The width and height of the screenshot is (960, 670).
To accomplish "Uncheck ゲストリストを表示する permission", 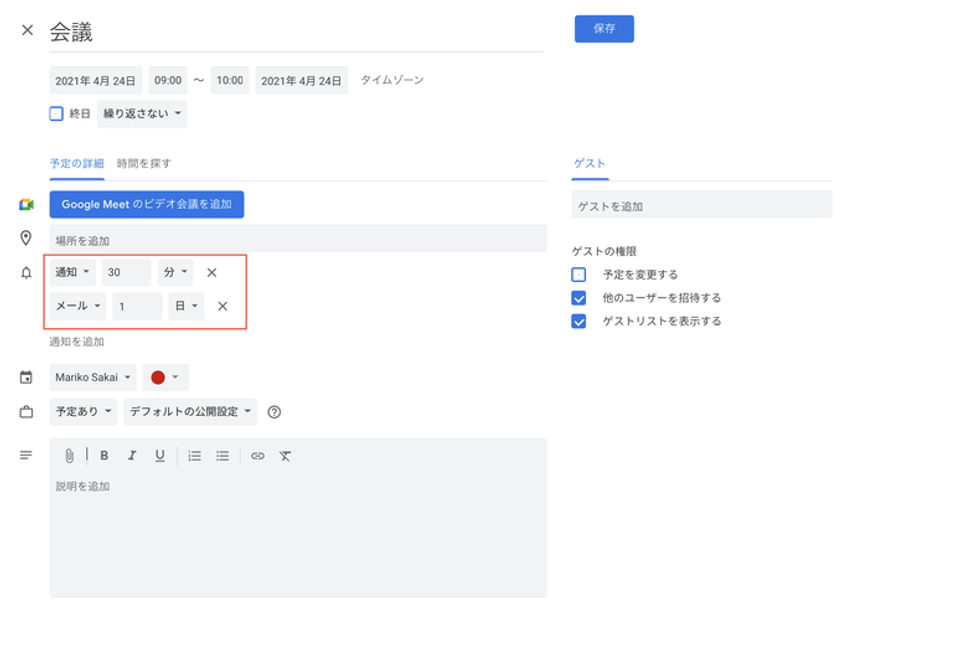I will tap(579, 322).
